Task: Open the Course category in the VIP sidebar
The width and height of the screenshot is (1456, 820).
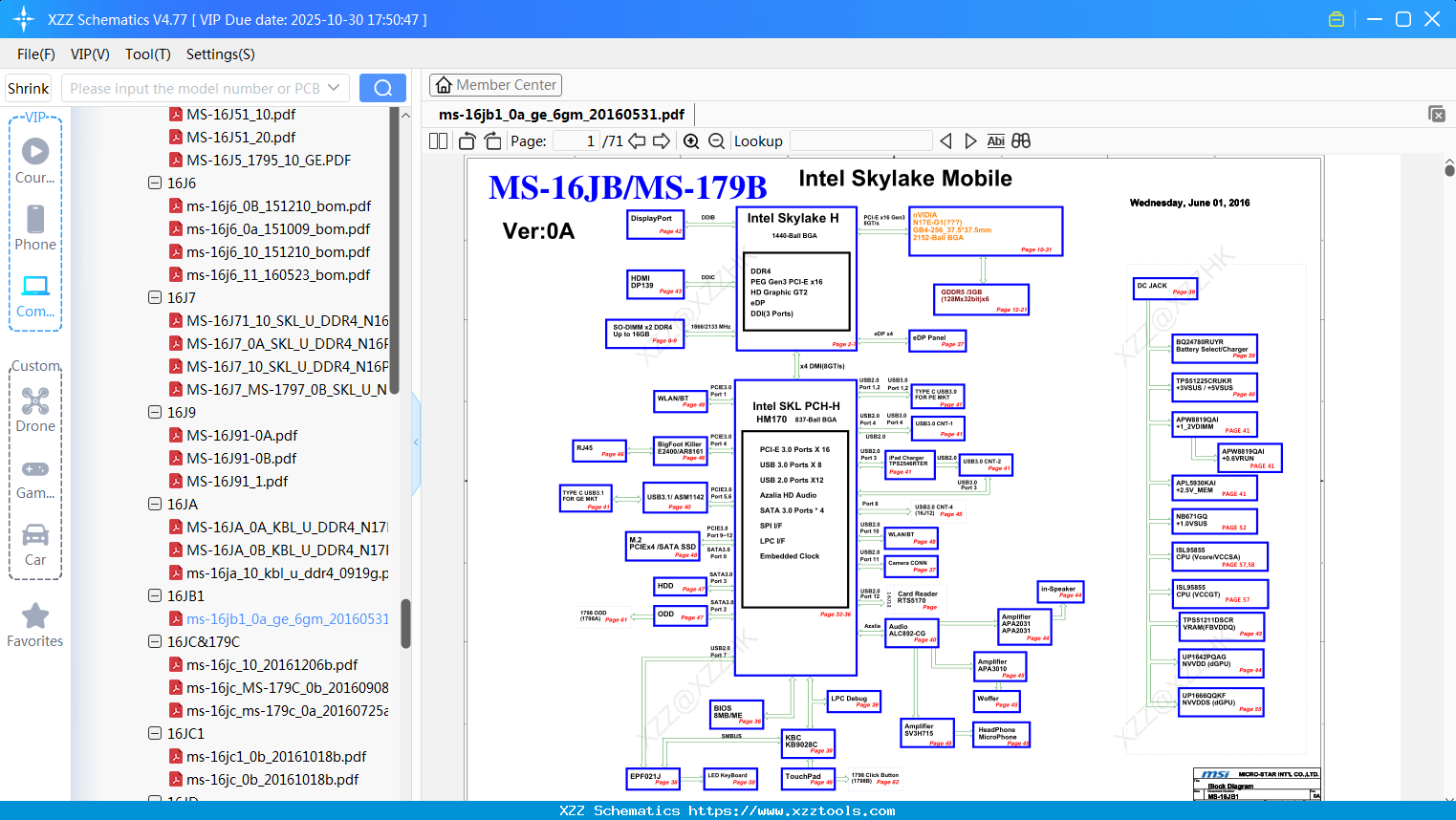Action: [35, 160]
